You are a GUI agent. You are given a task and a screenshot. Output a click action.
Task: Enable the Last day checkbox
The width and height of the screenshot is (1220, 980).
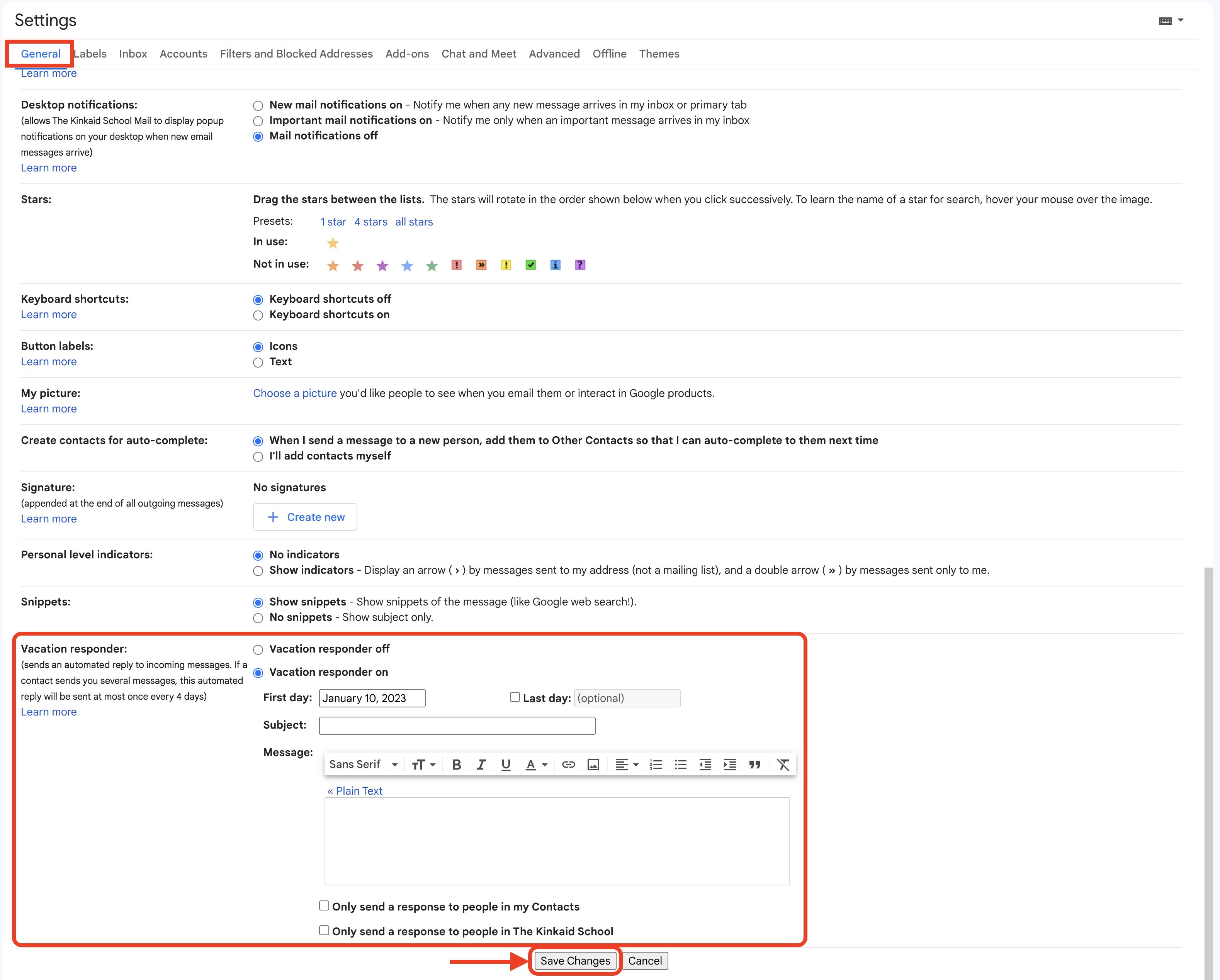[514, 697]
